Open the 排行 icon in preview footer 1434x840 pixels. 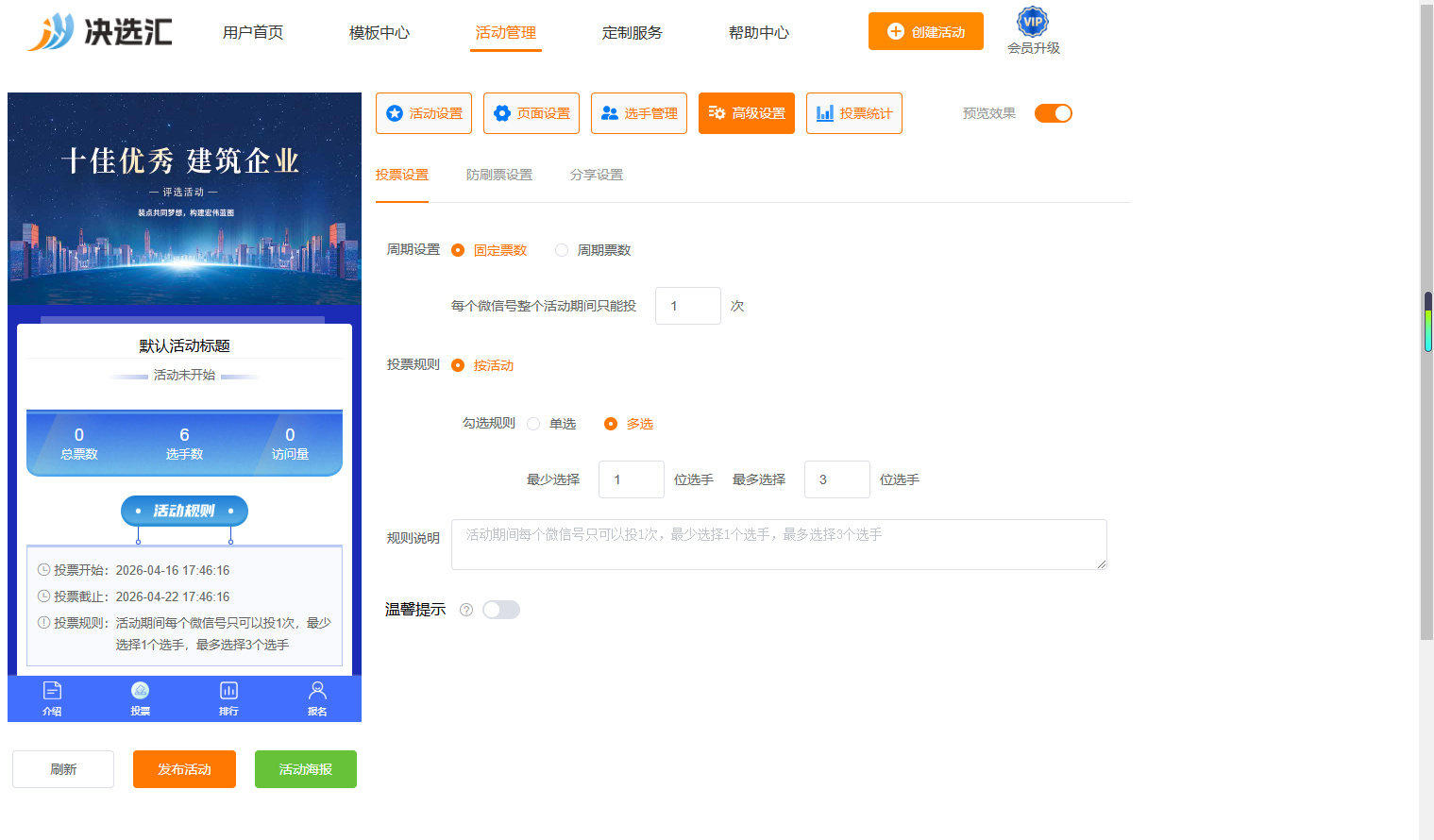pos(228,698)
